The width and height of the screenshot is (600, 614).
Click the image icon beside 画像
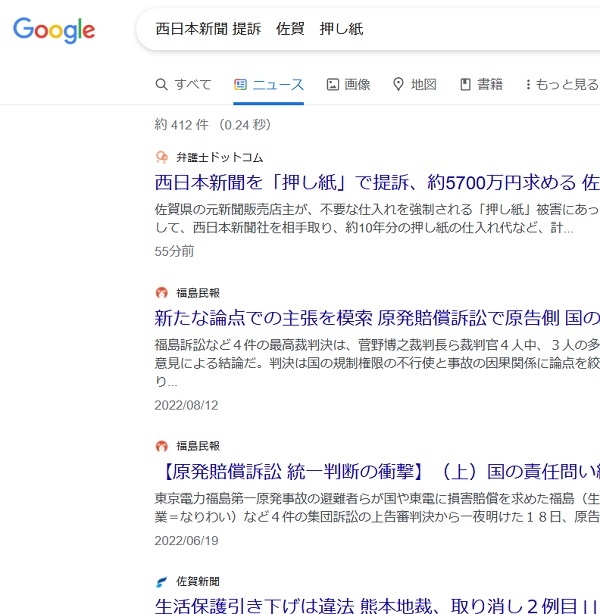click(333, 84)
